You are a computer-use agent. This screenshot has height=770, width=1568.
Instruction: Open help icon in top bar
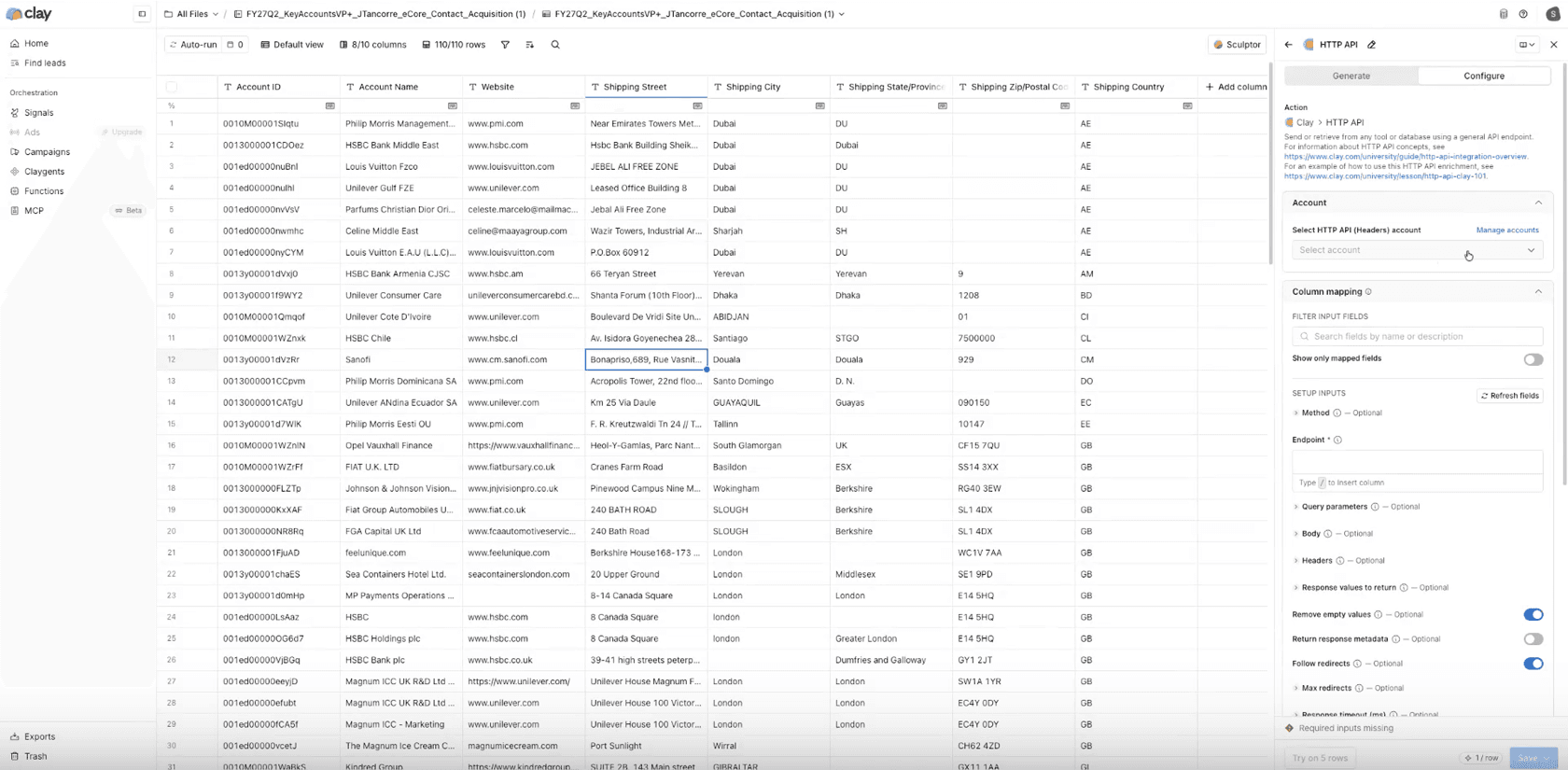pos(1523,14)
